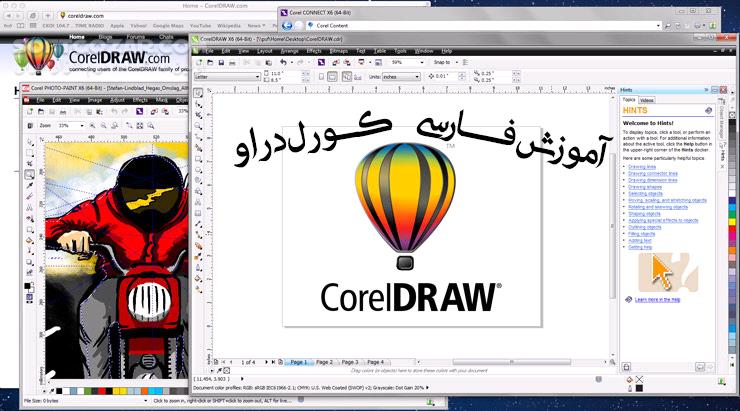The height and width of the screenshot is (411, 740).
Task: Click the page width 11.0 input field
Action: [x=285, y=73]
